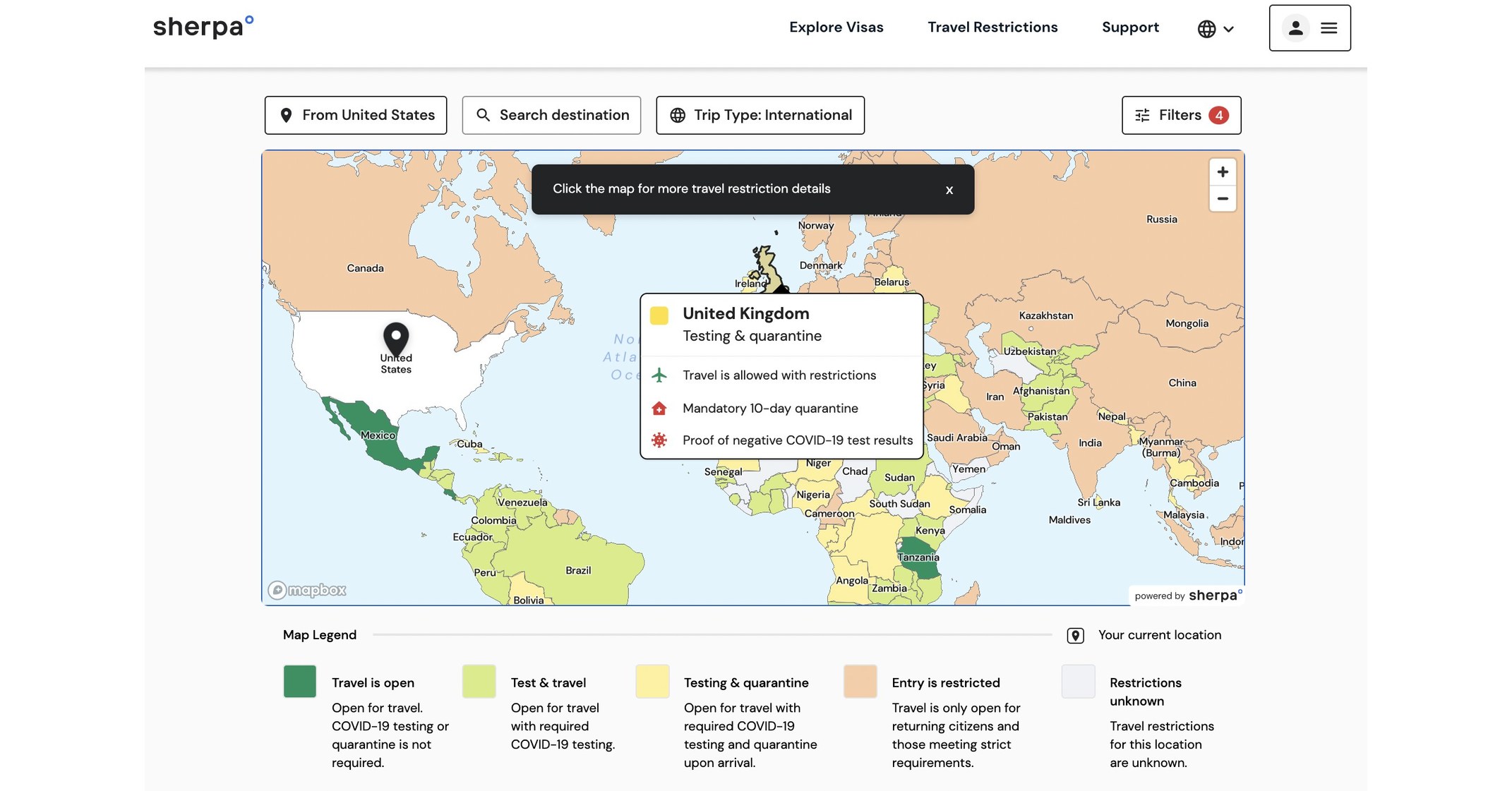This screenshot has height=791, width=1512.
Task: Click the red quarantine house icon
Action: click(x=659, y=409)
